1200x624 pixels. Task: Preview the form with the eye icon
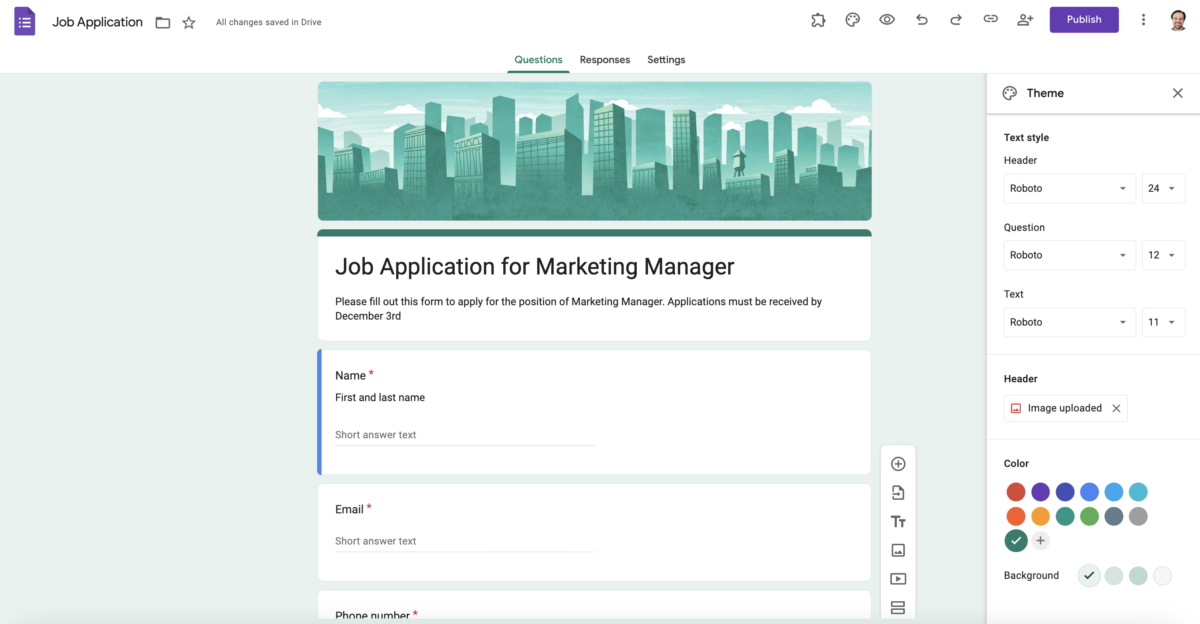point(886,19)
